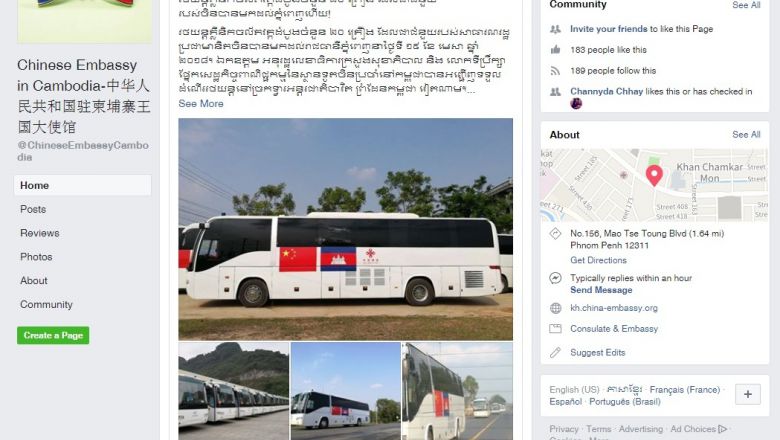
Task: Click the Messenger icon beside reply time
Action: pyautogui.click(x=556, y=278)
